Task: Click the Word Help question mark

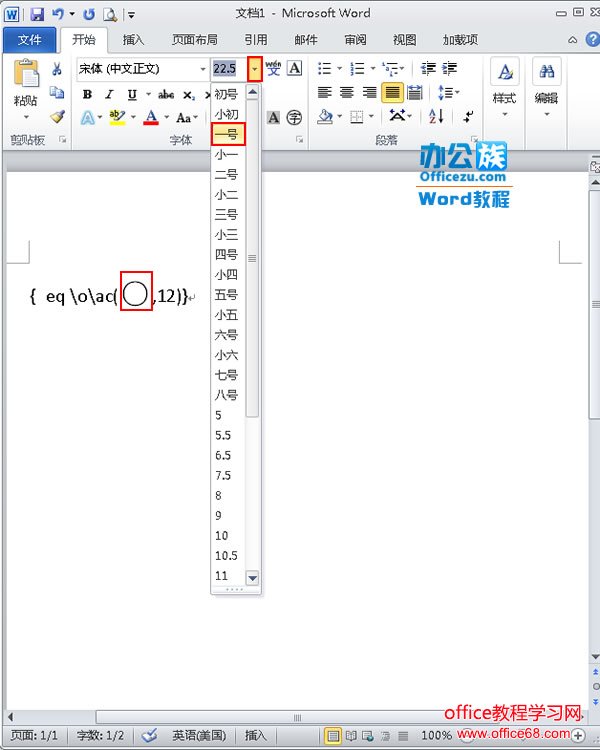Action: pos(592,40)
